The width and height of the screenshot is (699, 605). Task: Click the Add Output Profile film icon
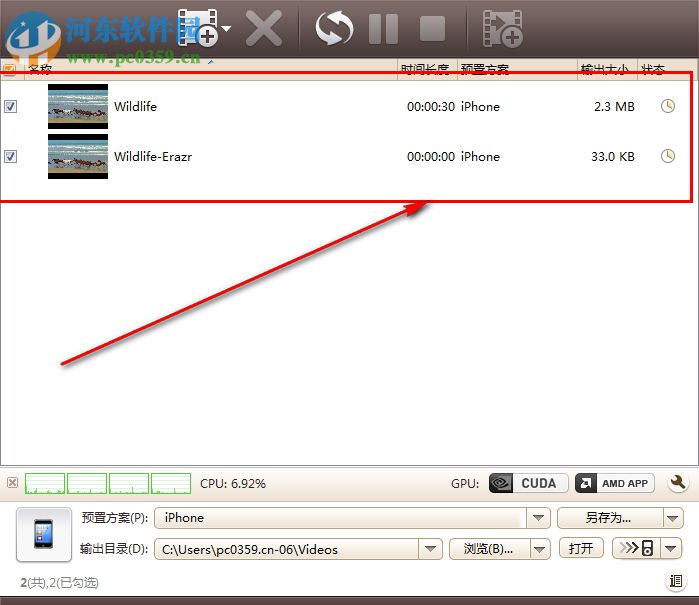coord(503,29)
